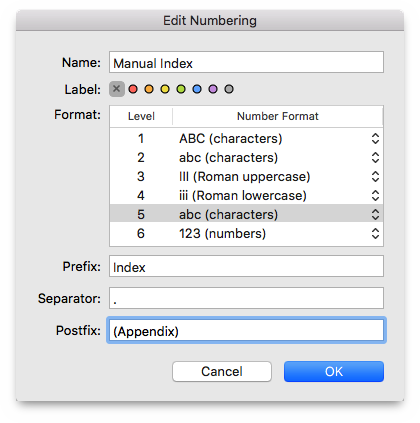Choose the green label color
Viewport: 420px width, 423px height.
(x=181, y=89)
